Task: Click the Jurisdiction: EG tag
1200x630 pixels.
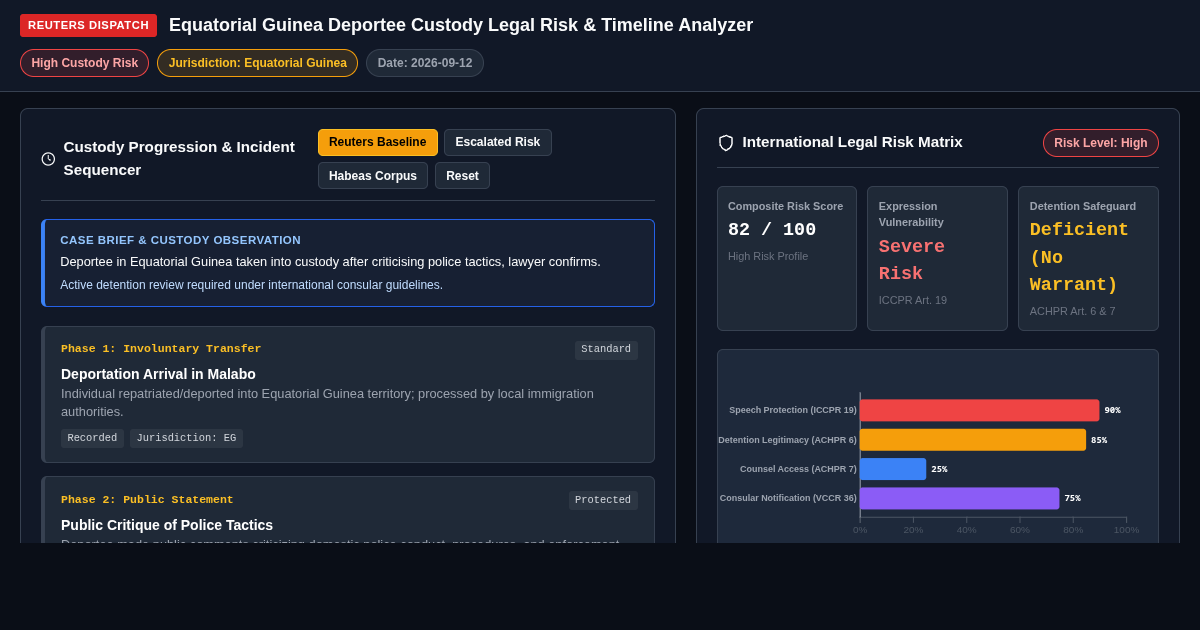Action: pos(186,438)
